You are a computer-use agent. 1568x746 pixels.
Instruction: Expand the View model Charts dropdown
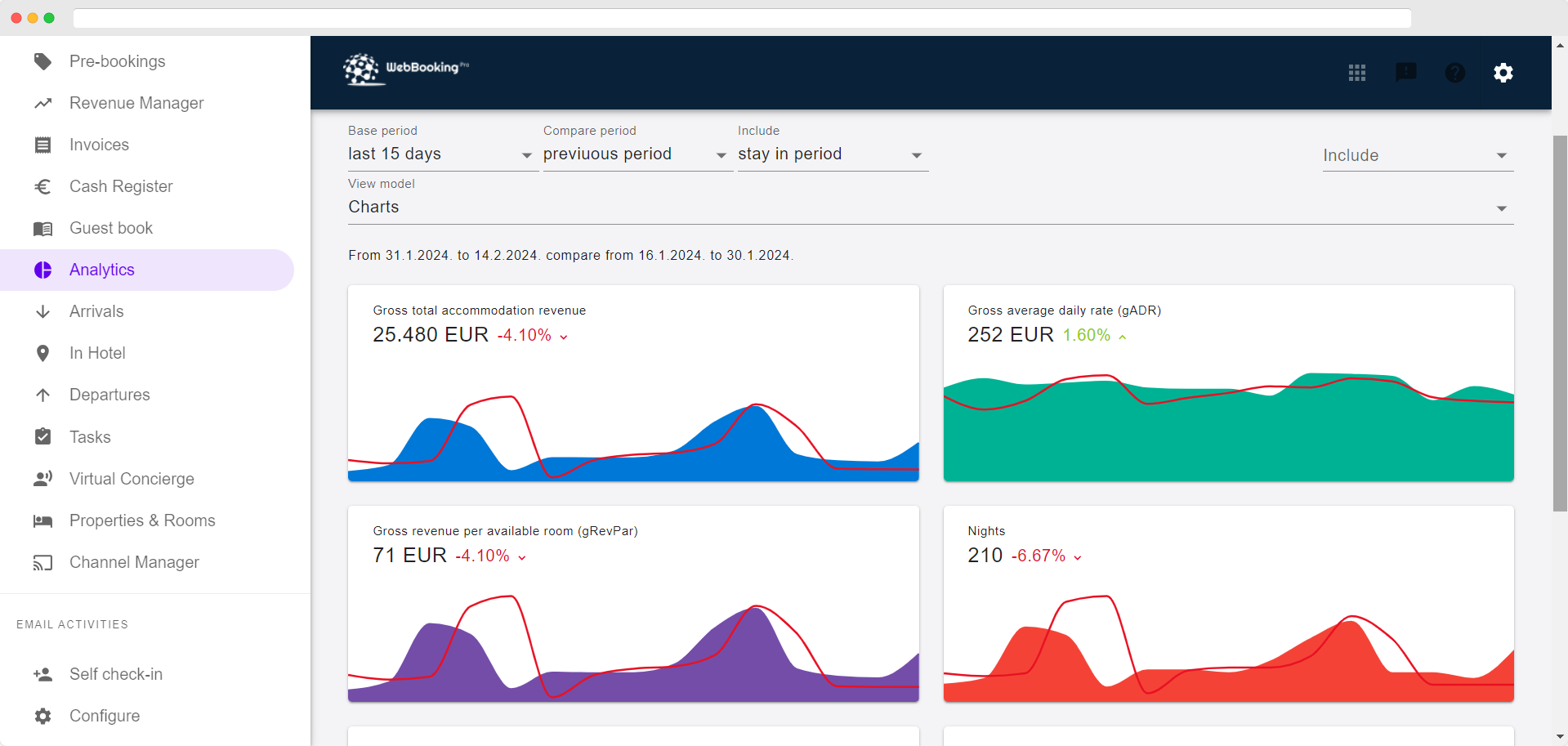[930, 208]
